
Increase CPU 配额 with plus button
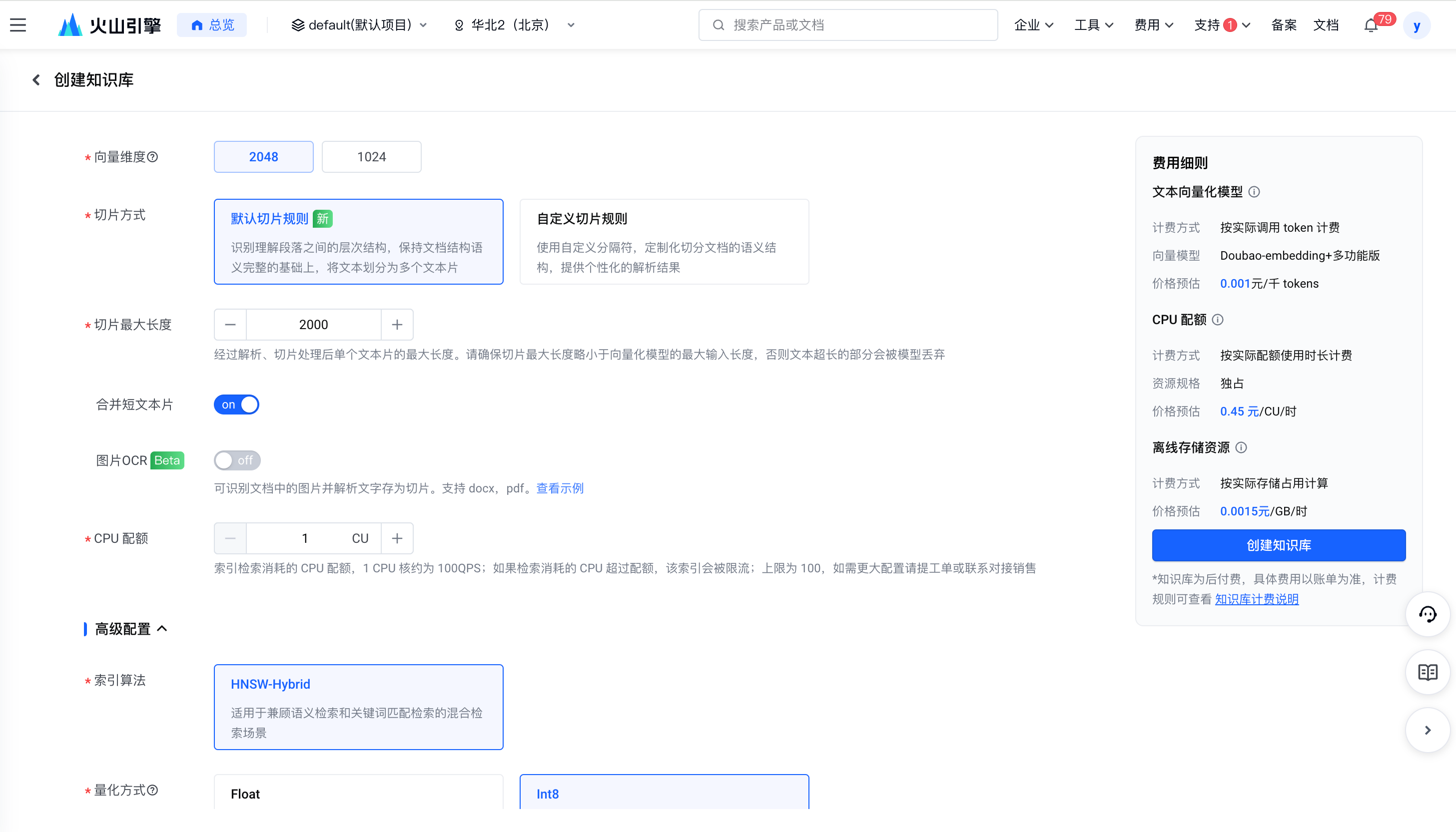(x=397, y=539)
